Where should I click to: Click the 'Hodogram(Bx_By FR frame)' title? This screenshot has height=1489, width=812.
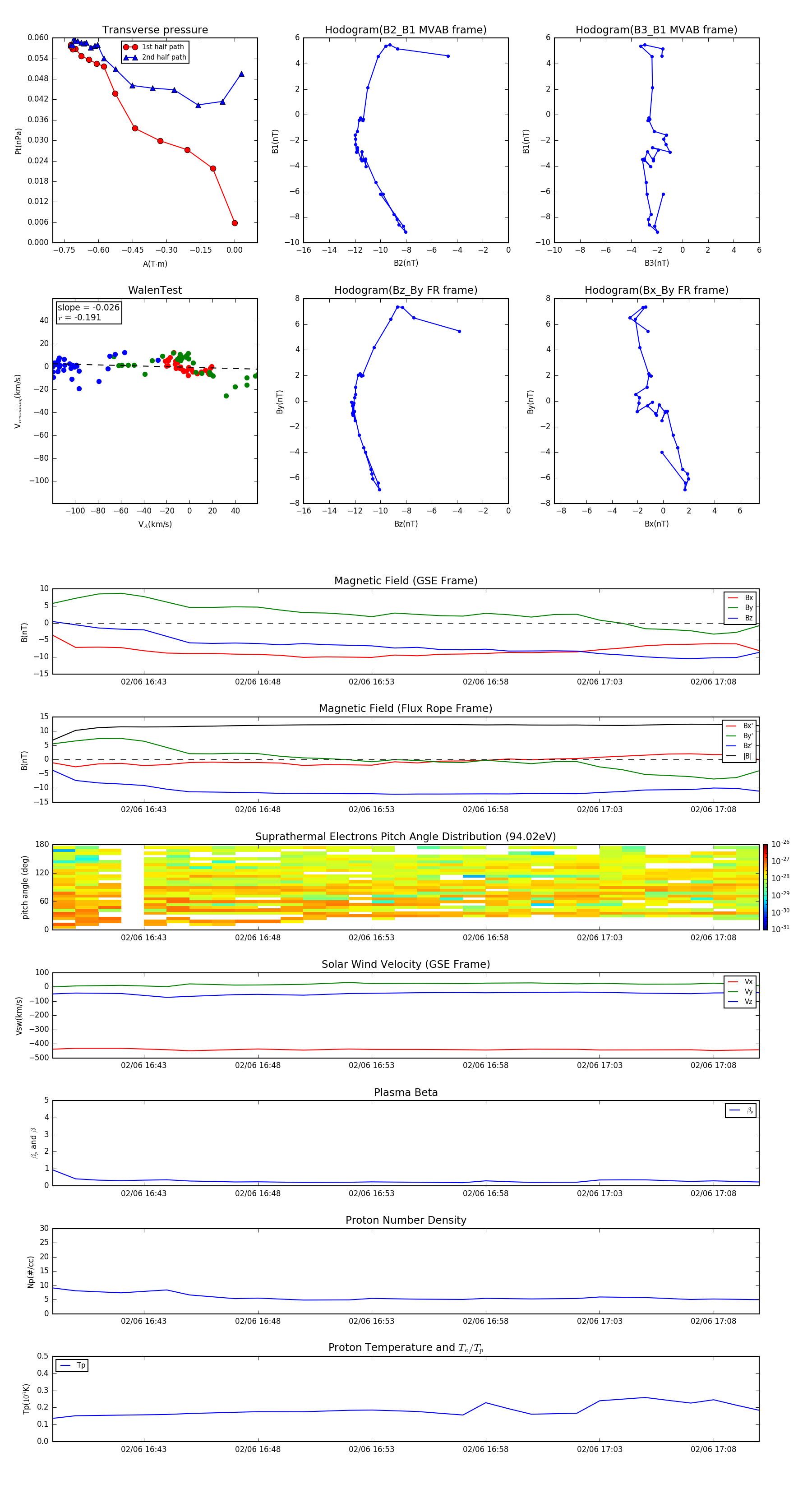656,290
